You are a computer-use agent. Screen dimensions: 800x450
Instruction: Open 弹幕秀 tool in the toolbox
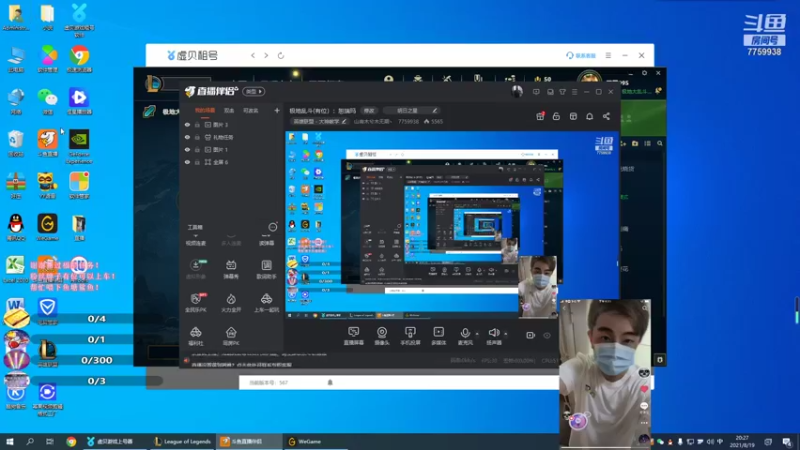pyautogui.click(x=231, y=269)
